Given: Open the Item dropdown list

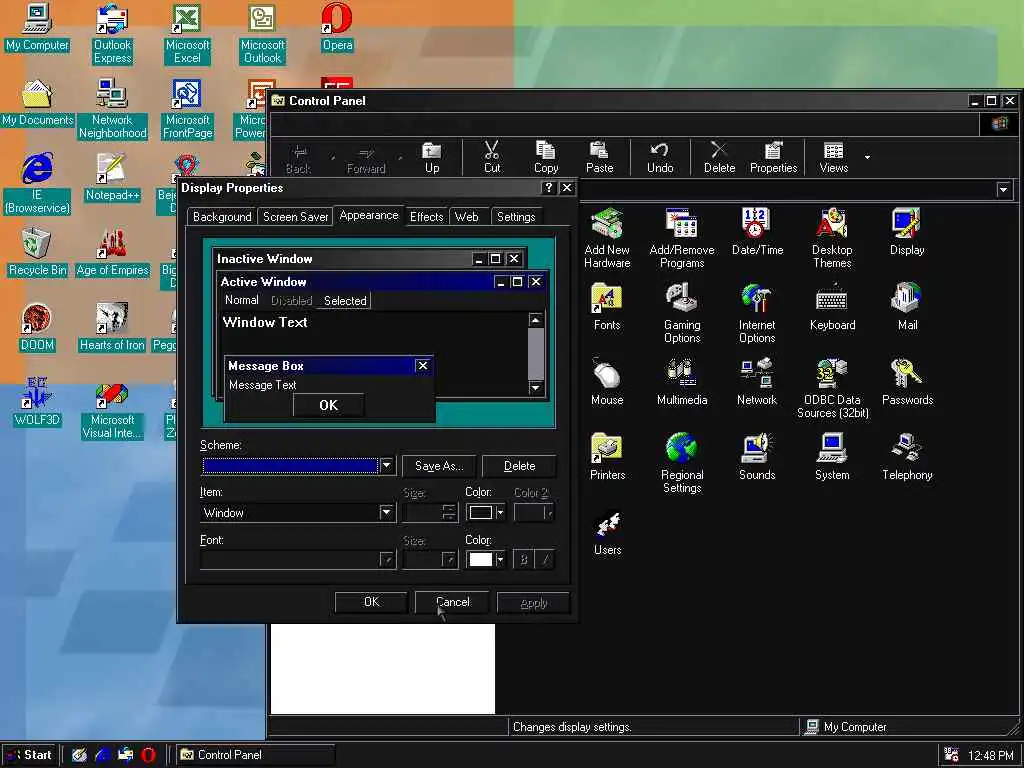Looking at the screenshot, I should pyautogui.click(x=387, y=513).
